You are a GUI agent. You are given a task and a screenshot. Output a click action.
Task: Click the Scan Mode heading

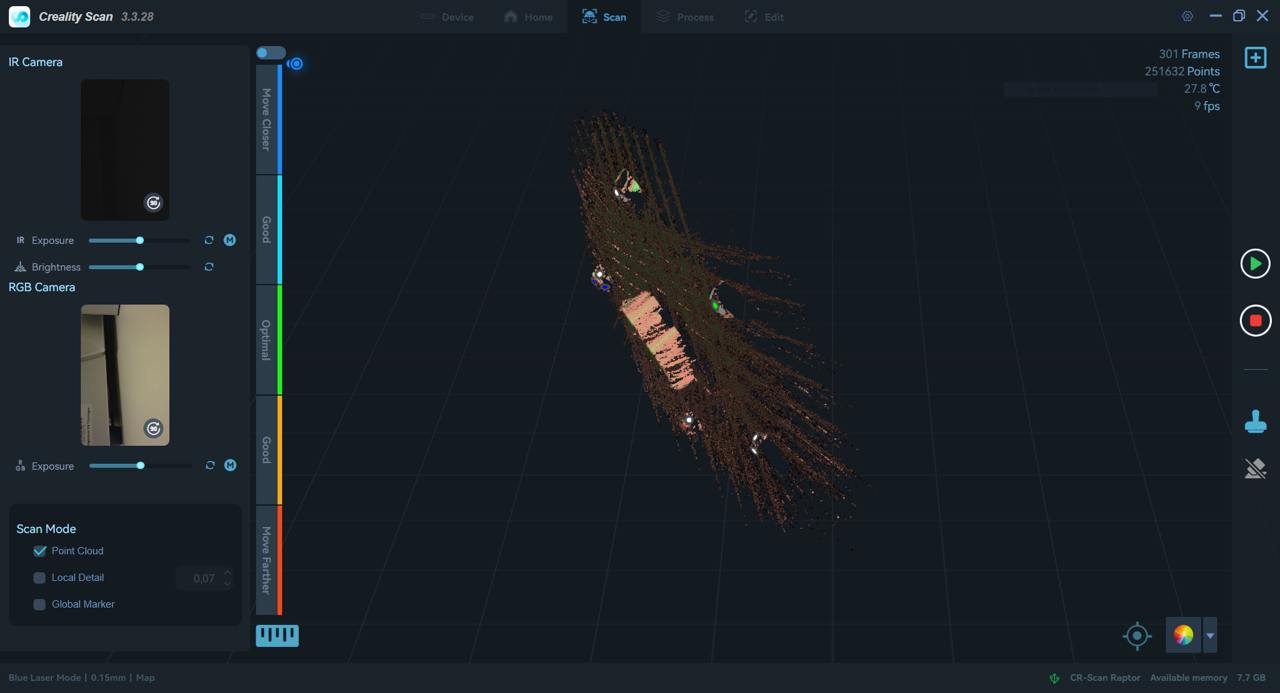coord(46,529)
